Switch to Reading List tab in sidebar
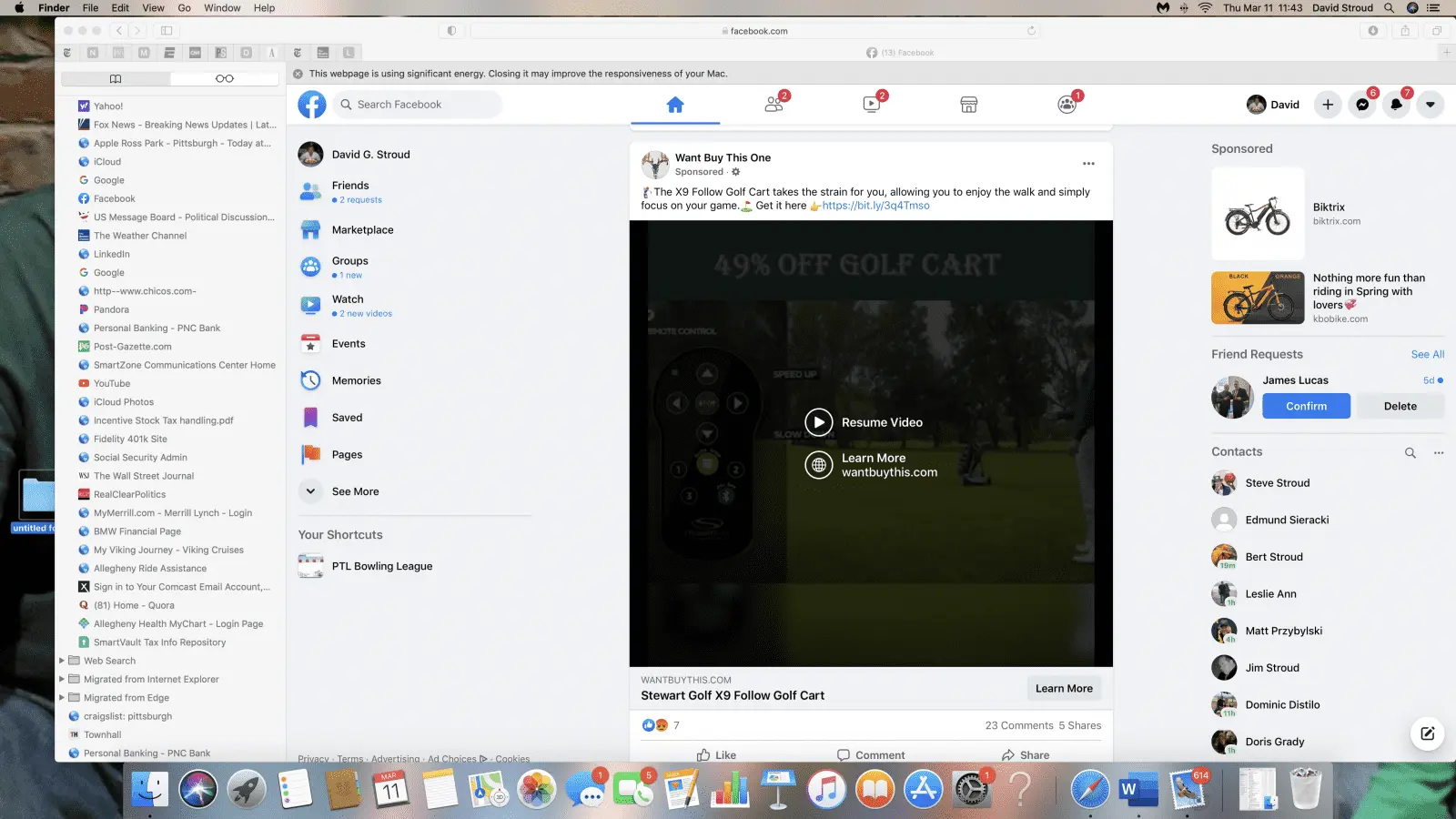The width and height of the screenshot is (1456, 819). [224, 78]
